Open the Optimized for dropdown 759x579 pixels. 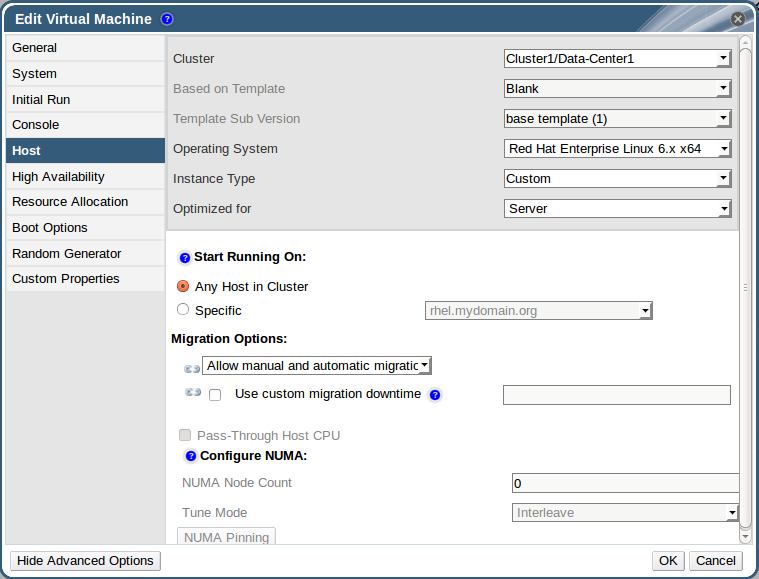point(617,209)
